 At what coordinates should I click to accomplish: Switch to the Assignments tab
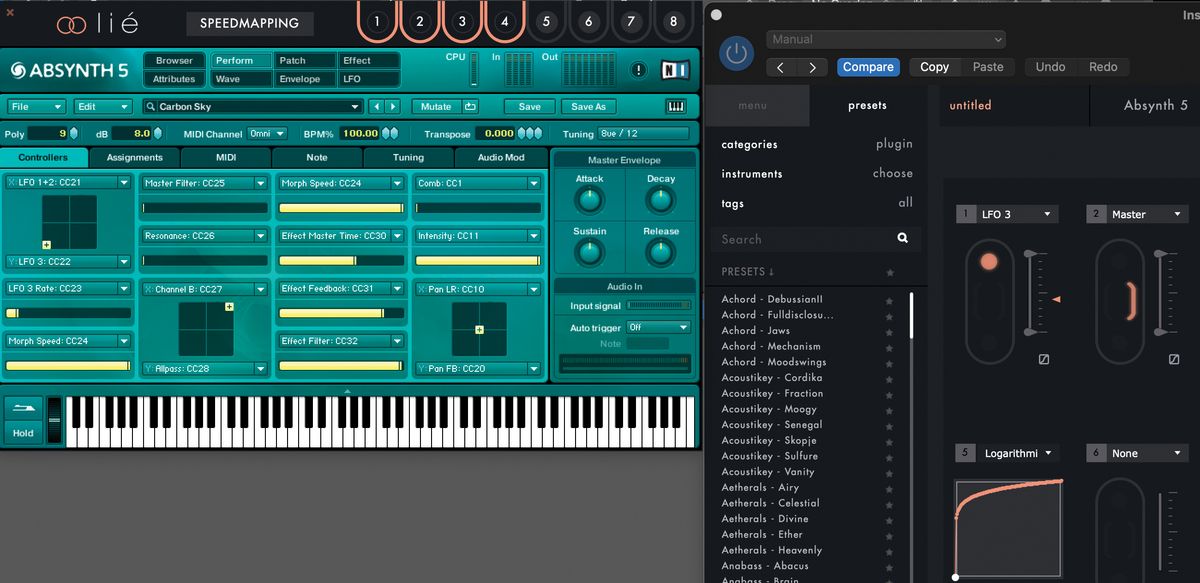pos(134,158)
